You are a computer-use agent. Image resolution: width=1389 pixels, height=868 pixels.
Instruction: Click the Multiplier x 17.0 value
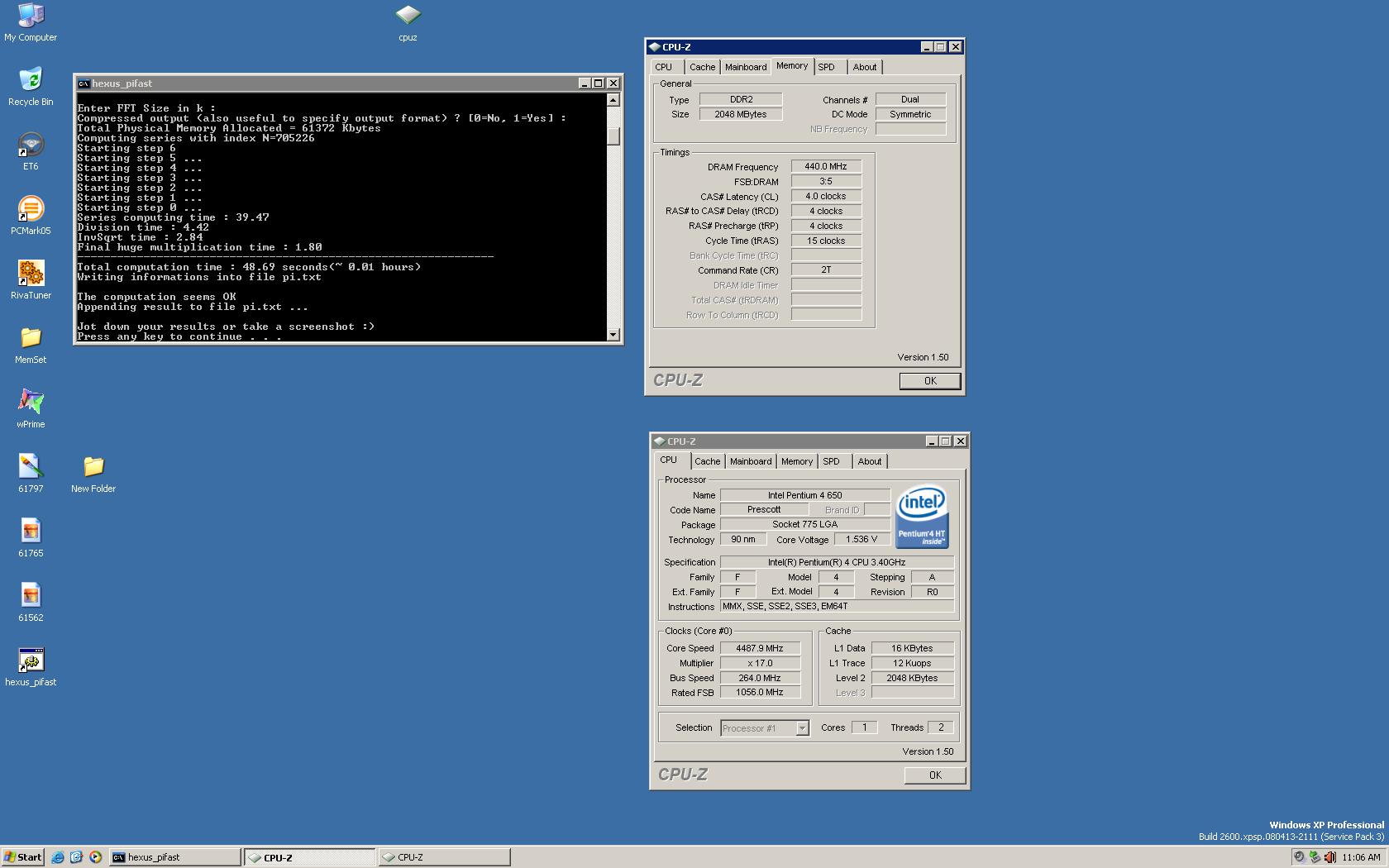(760, 663)
